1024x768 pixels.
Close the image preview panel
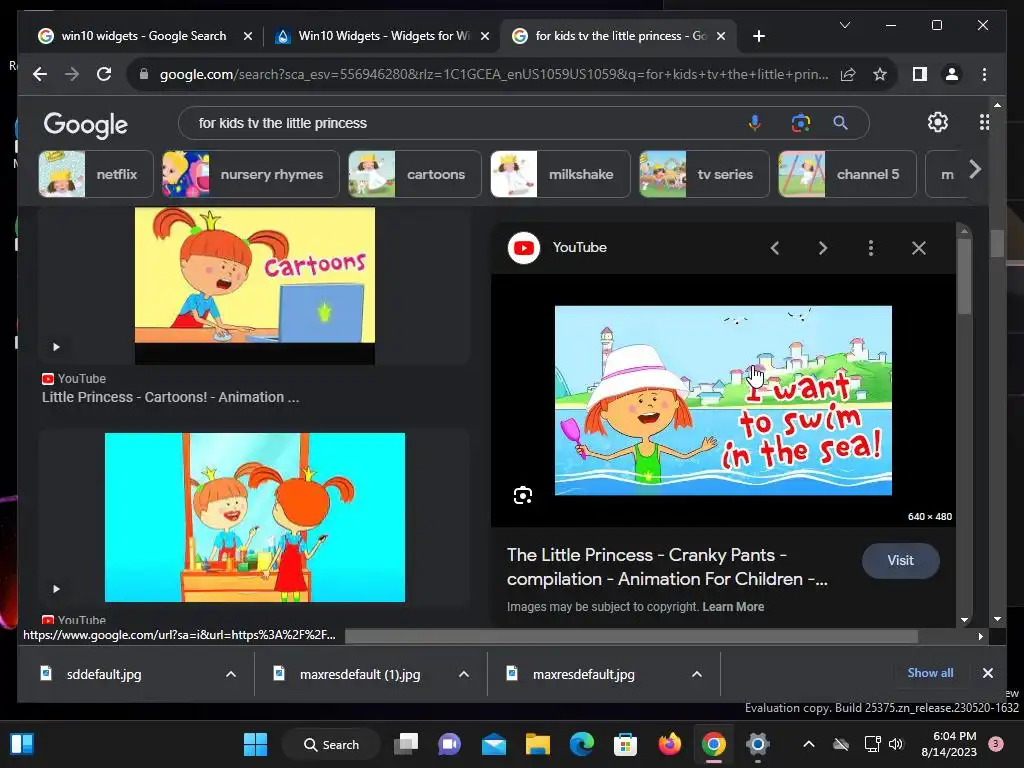pos(919,248)
